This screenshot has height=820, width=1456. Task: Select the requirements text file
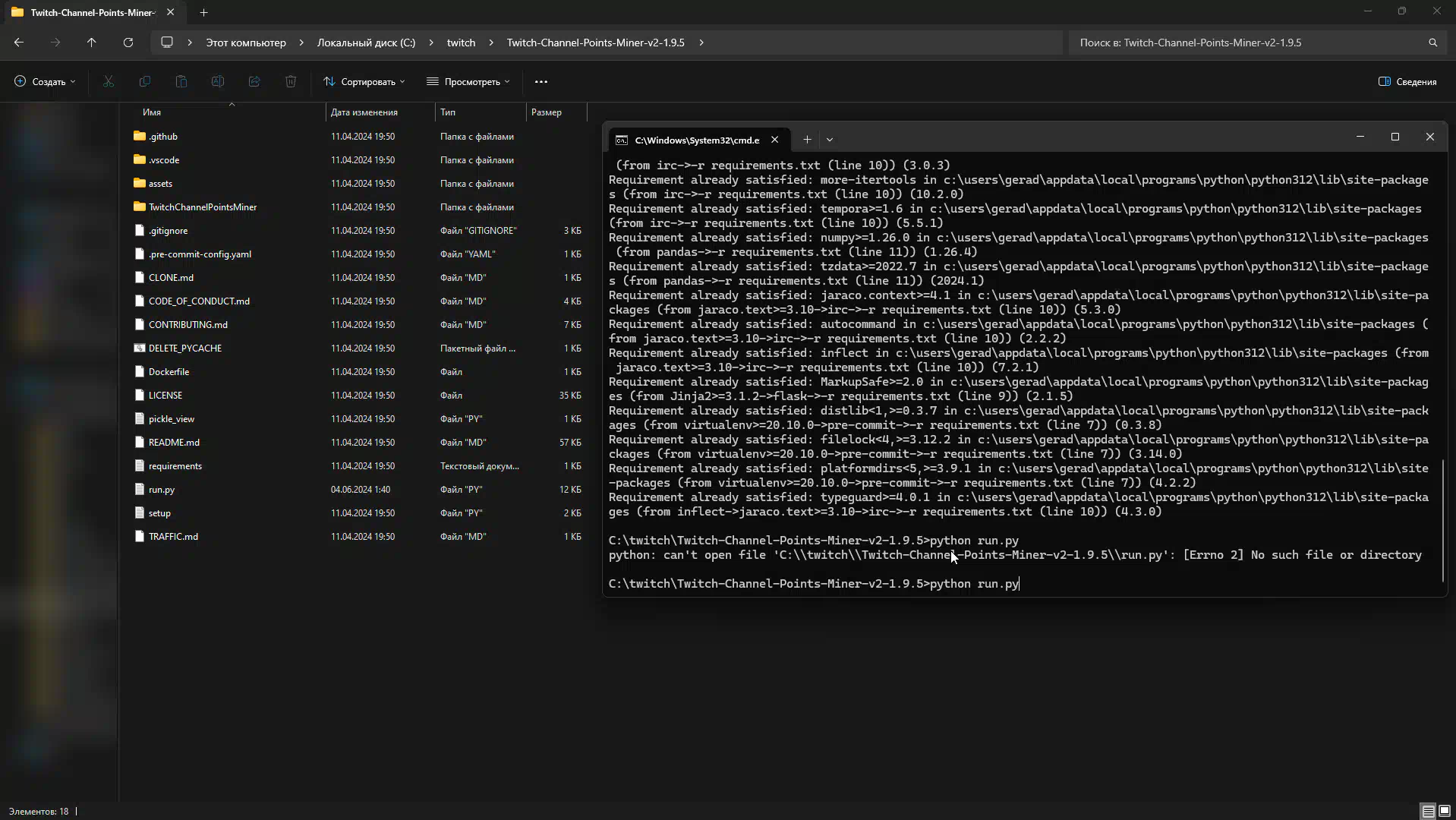pyautogui.click(x=175, y=465)
